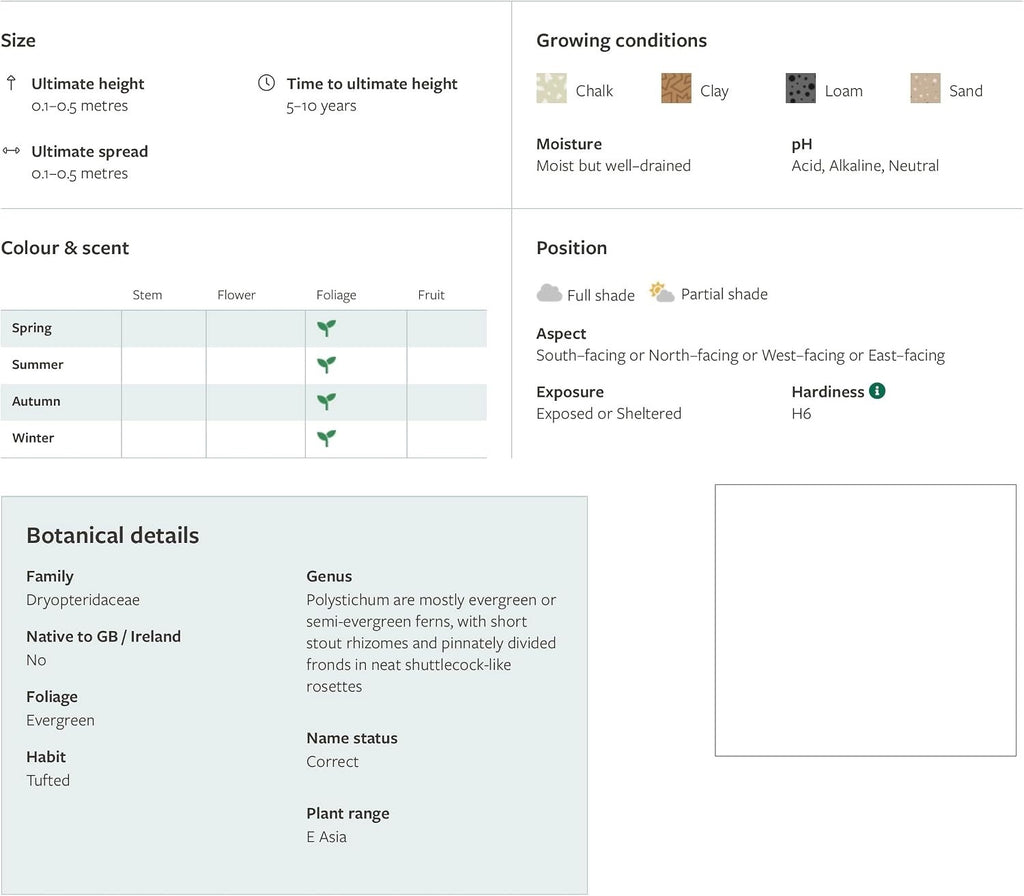This screenshot has width=1024, height=896.
Task: Click the Autumn foliage seedling icon
Action: click(327, 401)
